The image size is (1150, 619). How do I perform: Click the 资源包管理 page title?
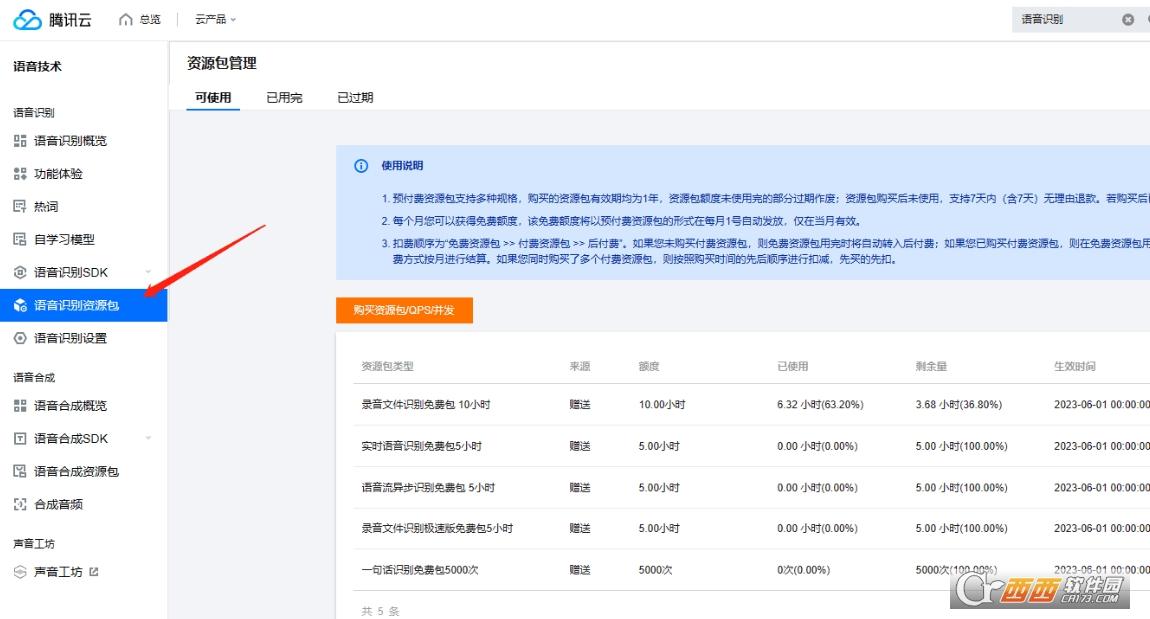pyautogui.click(x=221, y=63)
